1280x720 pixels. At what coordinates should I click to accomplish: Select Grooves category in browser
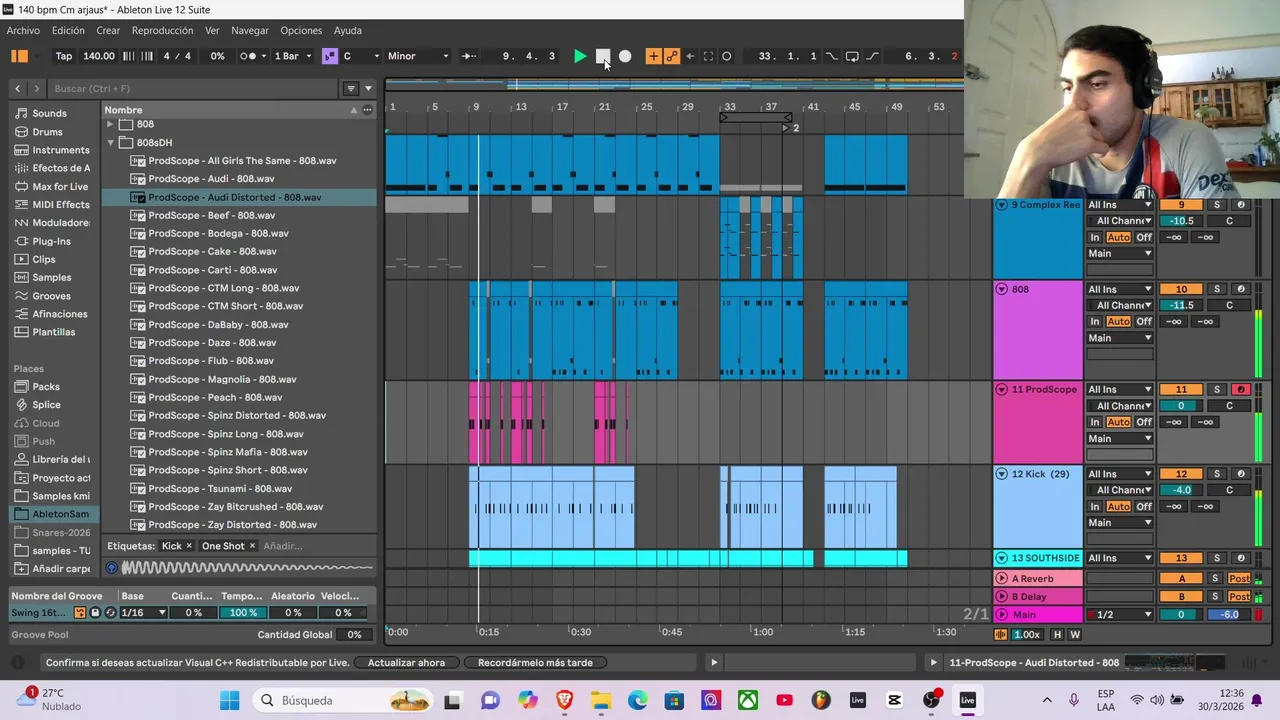tap(51, 296)
